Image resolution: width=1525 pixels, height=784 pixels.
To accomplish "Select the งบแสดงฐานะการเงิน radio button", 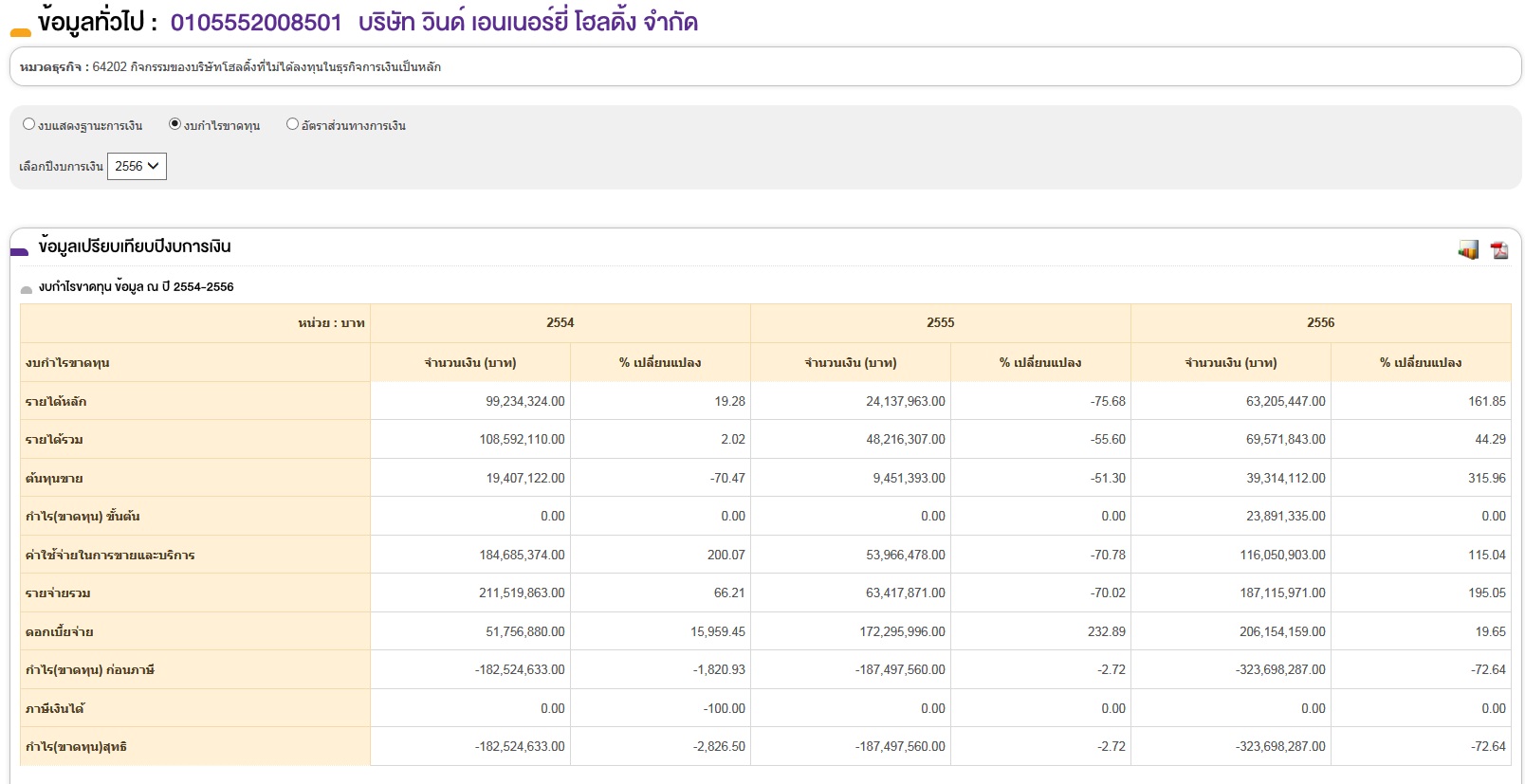I will [x=28, y=124].
